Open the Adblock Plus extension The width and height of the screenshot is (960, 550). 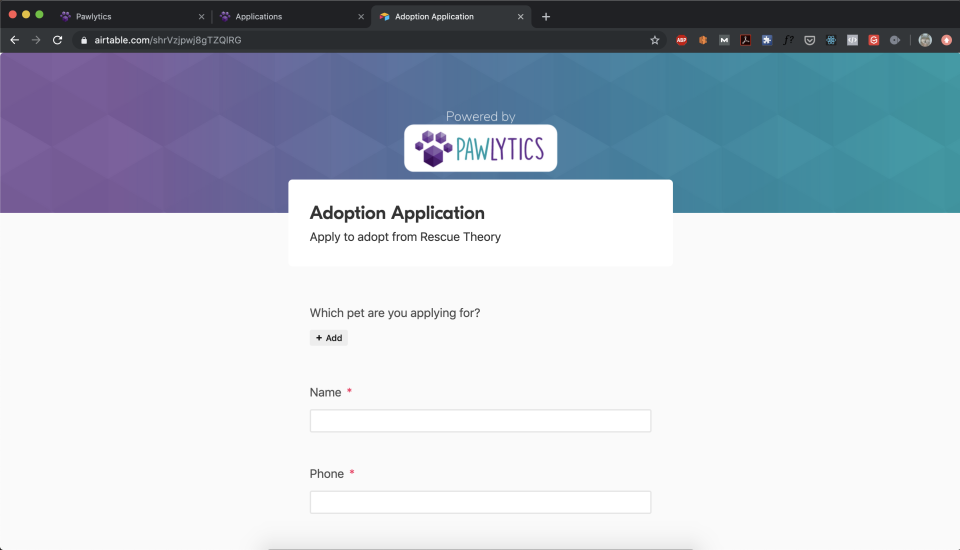click(681, 40)
